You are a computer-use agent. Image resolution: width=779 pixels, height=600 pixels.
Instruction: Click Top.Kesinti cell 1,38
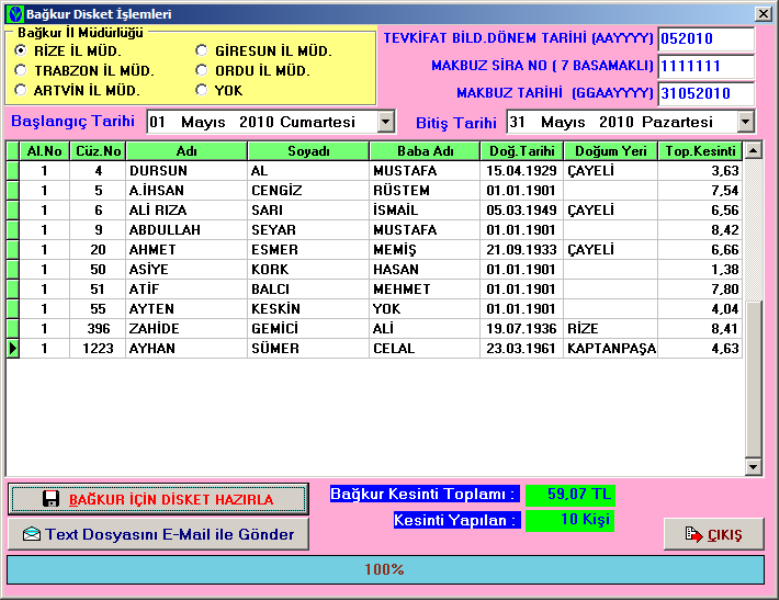(700, 269)
